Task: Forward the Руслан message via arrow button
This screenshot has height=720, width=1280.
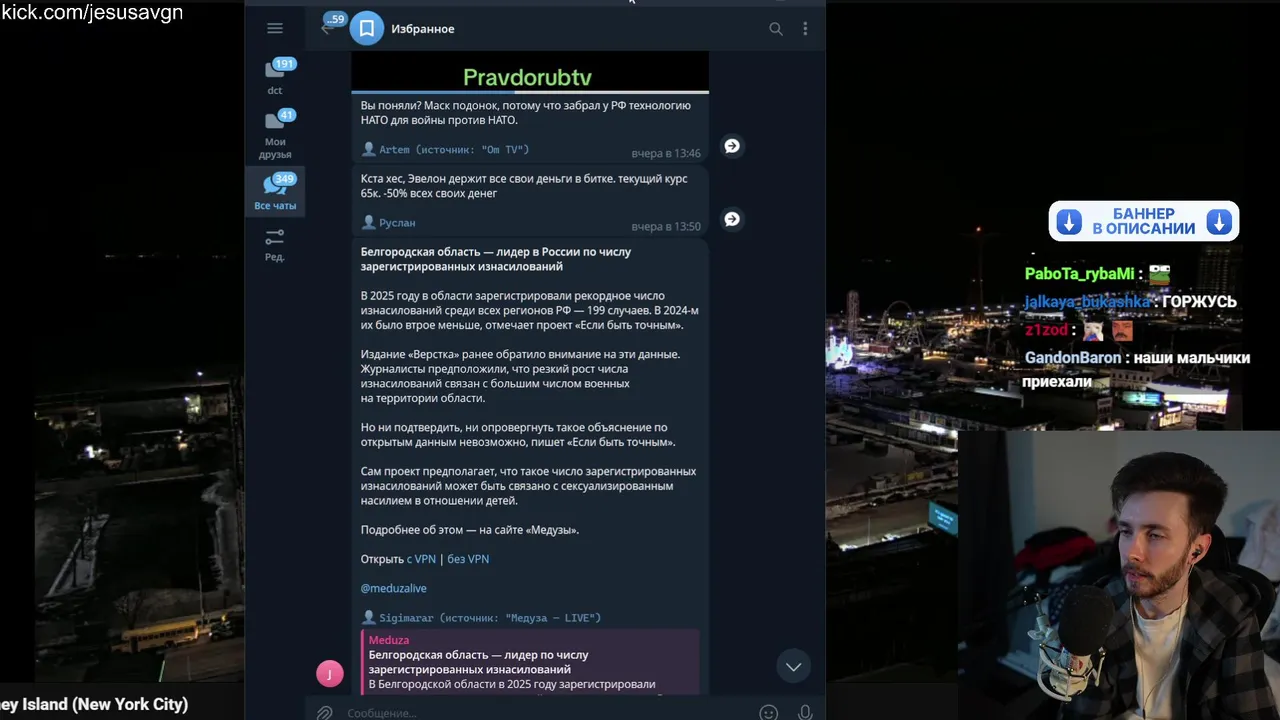Action: [732, 219]
